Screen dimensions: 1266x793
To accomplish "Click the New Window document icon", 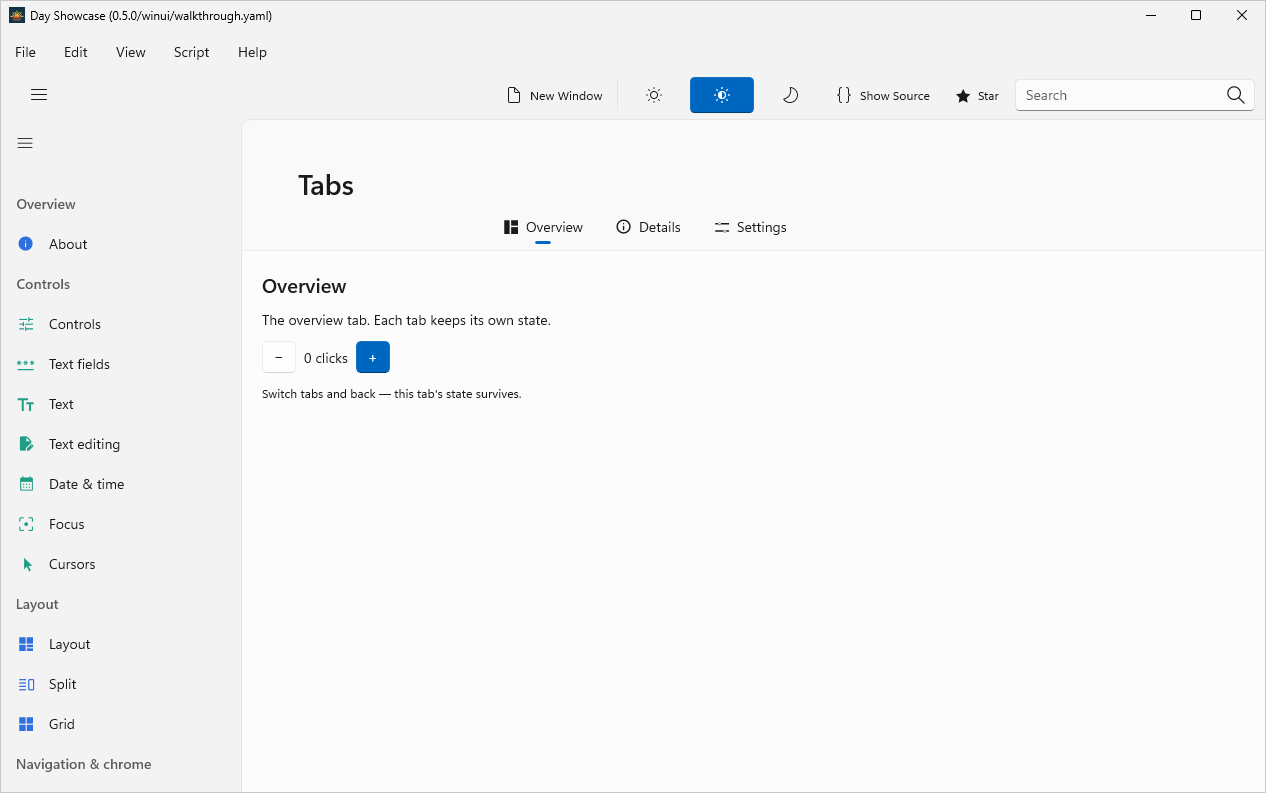I will tap(514, 95).
